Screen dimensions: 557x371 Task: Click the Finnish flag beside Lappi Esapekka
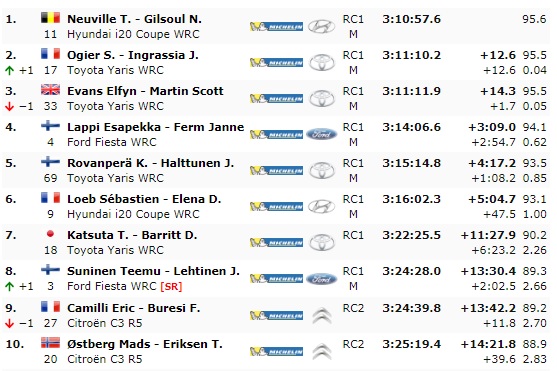[50, 126]
